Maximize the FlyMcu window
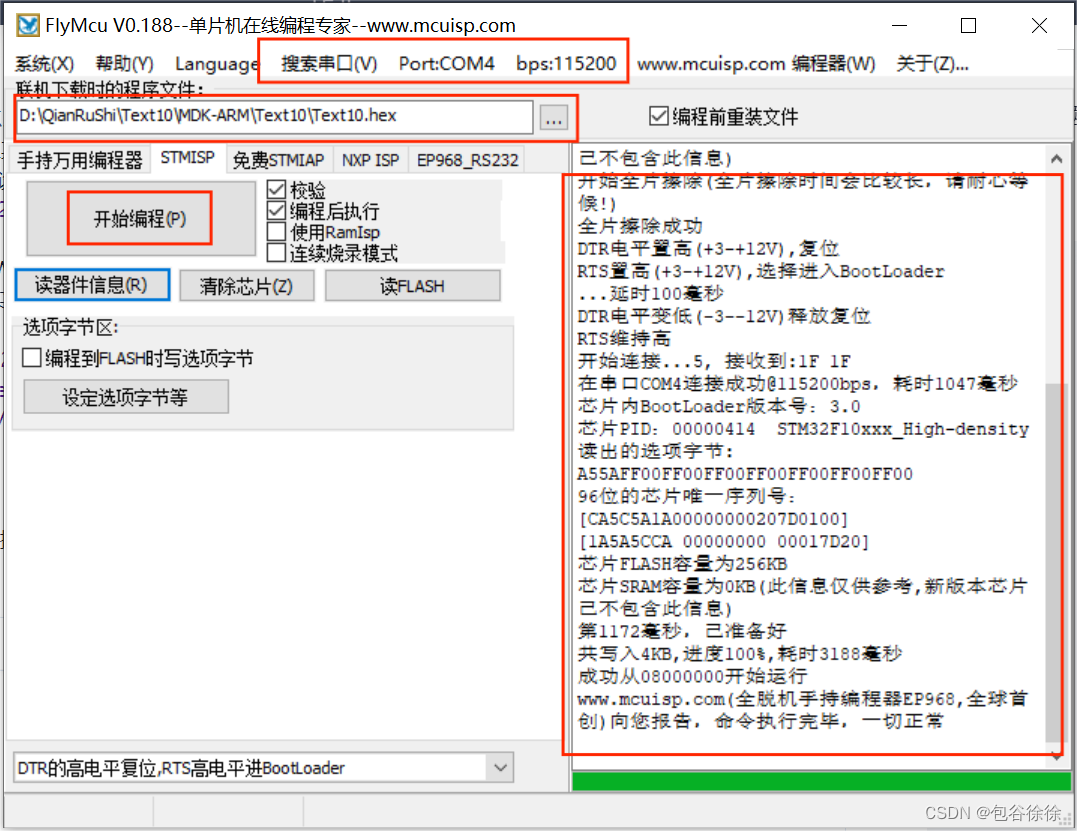 point(968,25)
